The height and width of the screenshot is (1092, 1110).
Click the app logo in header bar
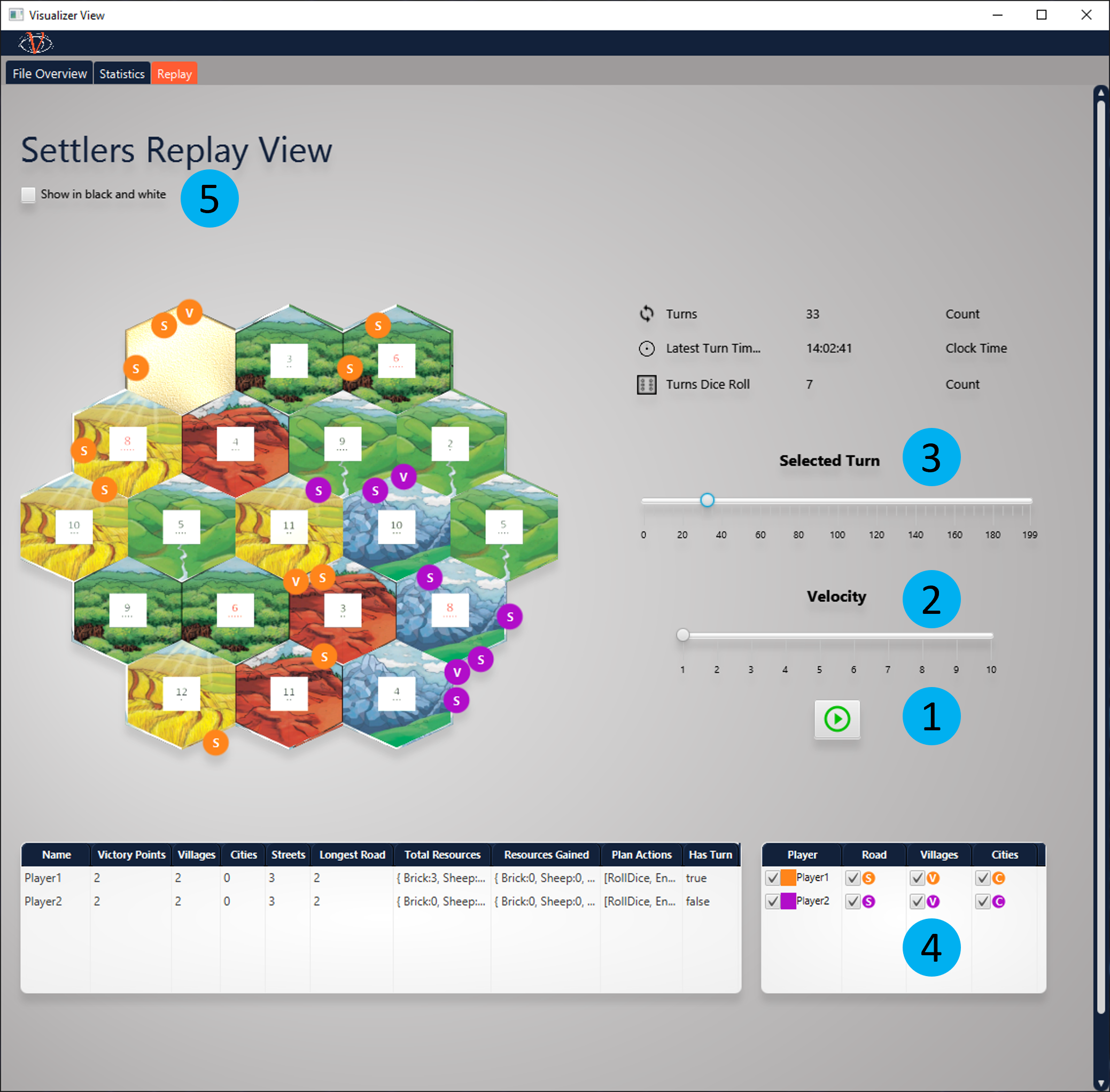point(36,43)
